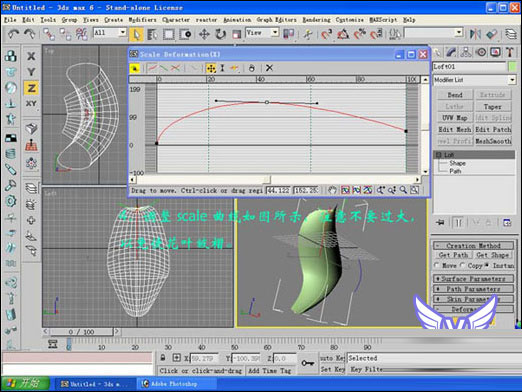The height and width of the screenshot is (392, 522).
Task: Open the MAXScript menu
Action: pyautogui.click(x=383, y=20)
